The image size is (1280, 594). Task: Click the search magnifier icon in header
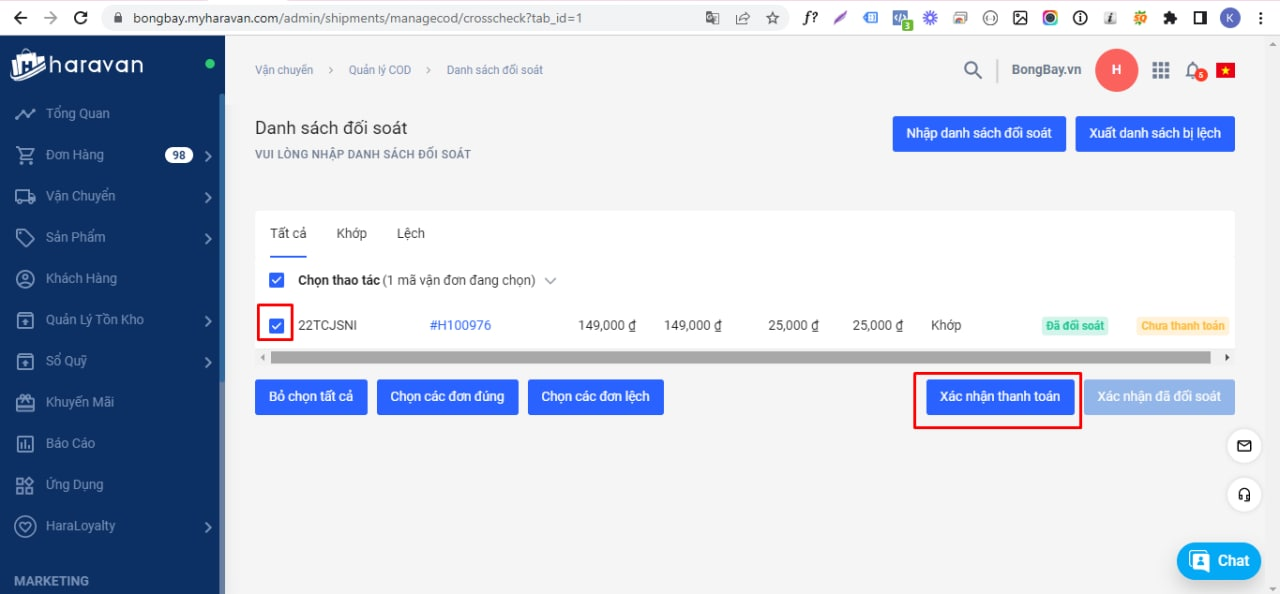pyautogui.click(x=972, y=70)
